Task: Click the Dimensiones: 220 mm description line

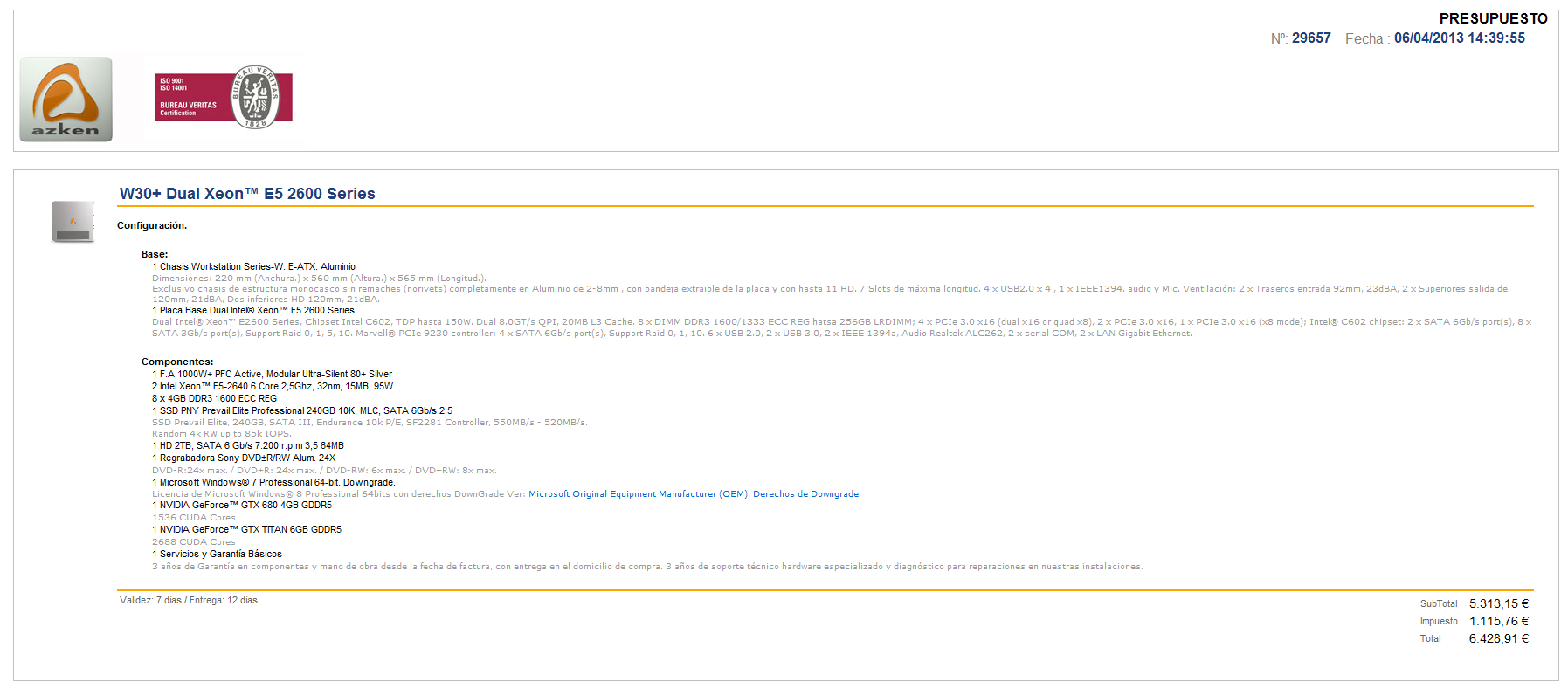Action: coord(319,279)
